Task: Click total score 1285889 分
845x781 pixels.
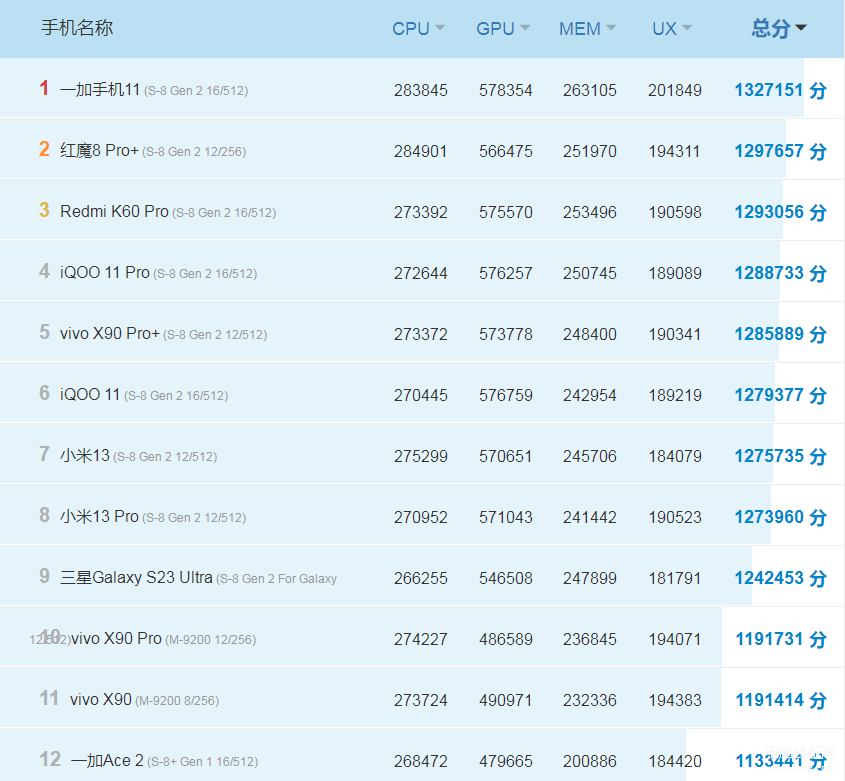Action: pyautogui.click(x=780, y=333)
